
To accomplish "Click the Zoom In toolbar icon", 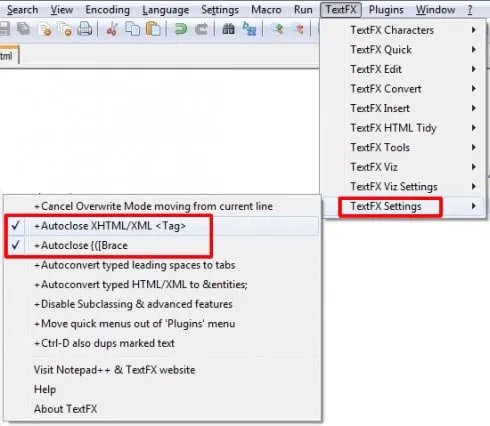I will coord(277,29).
